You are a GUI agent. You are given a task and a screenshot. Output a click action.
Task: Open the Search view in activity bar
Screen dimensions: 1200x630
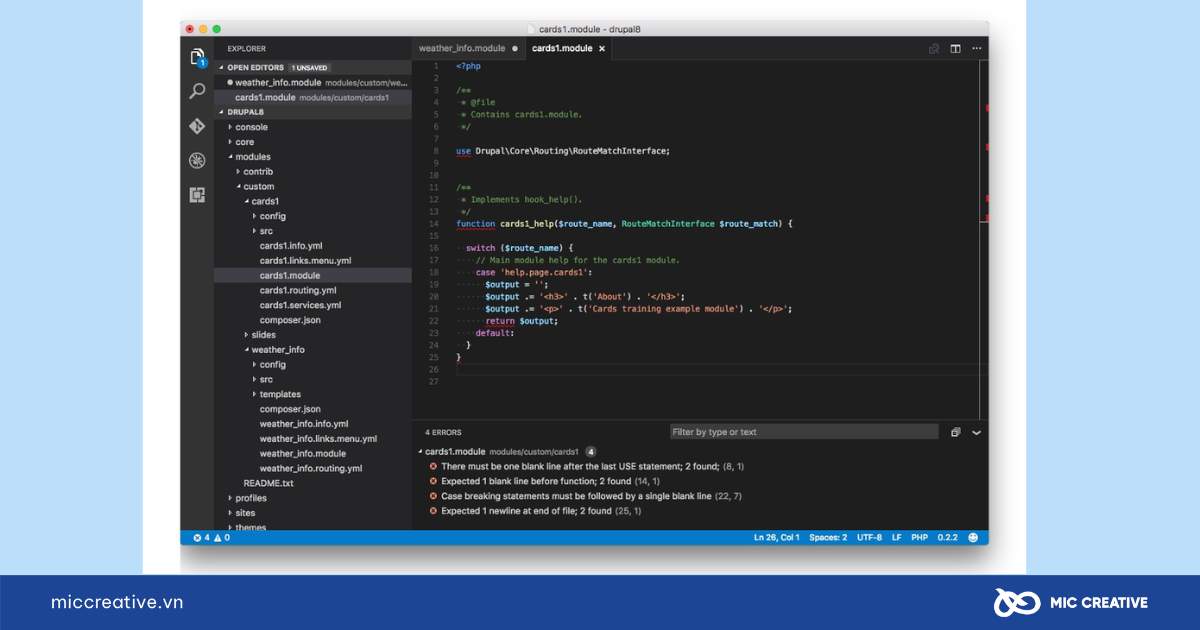pyautogui.click(x=197, y=91)
